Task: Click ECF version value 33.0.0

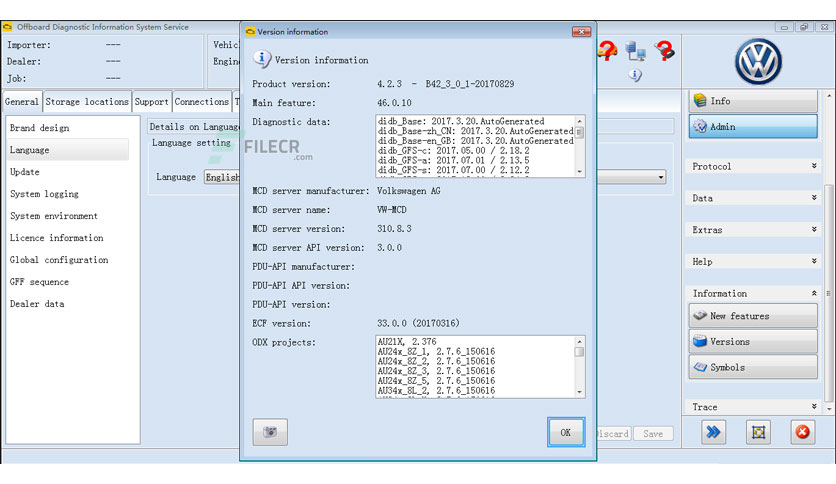Action: 418,323
